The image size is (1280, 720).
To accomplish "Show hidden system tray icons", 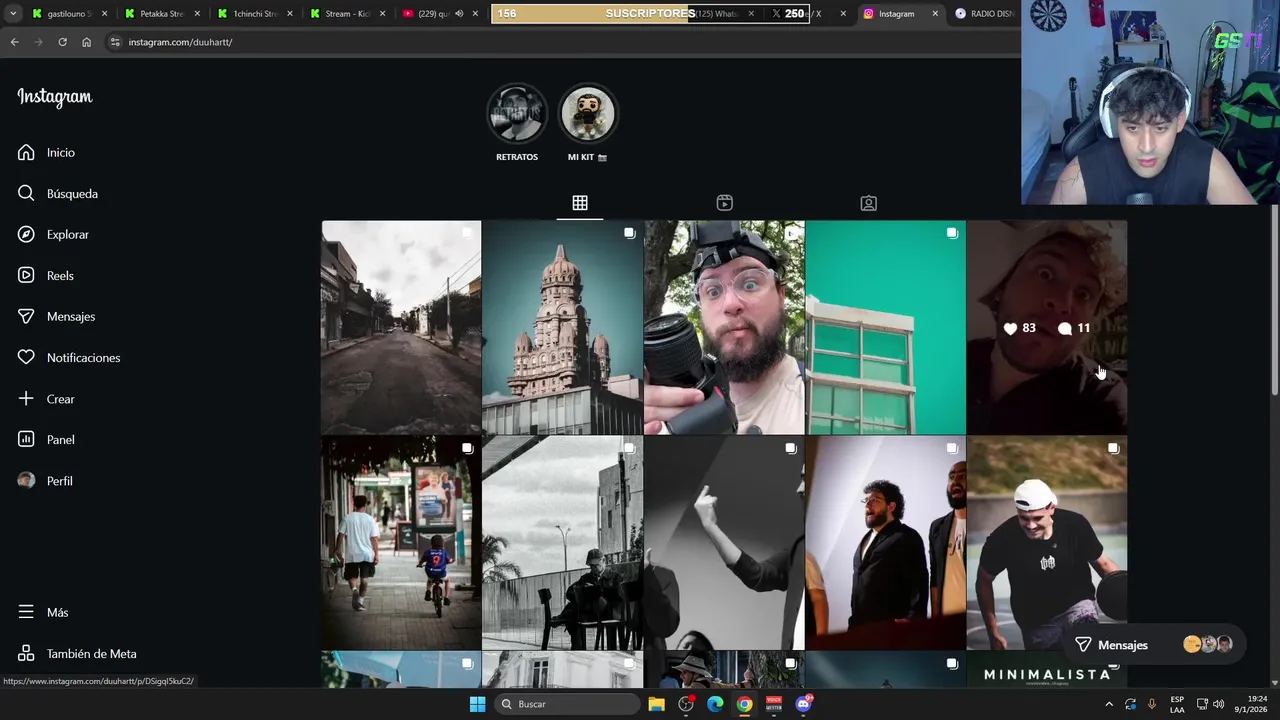I will click(1108, 704).
